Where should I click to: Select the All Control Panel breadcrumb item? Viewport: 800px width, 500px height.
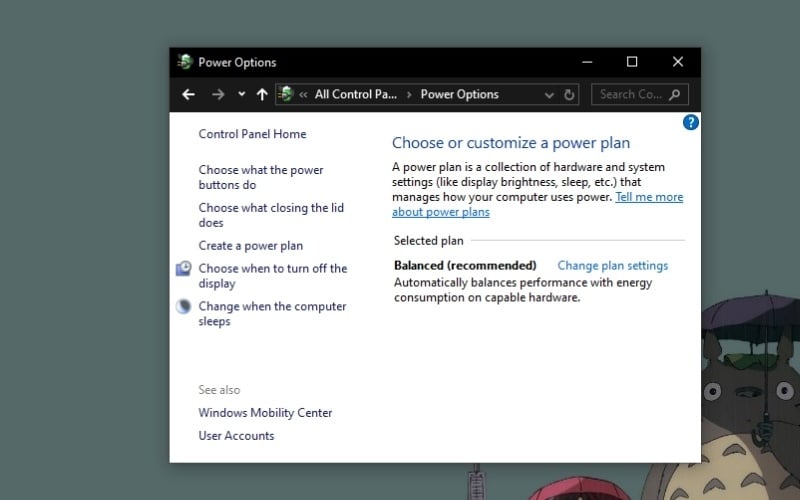coord(355,95)
